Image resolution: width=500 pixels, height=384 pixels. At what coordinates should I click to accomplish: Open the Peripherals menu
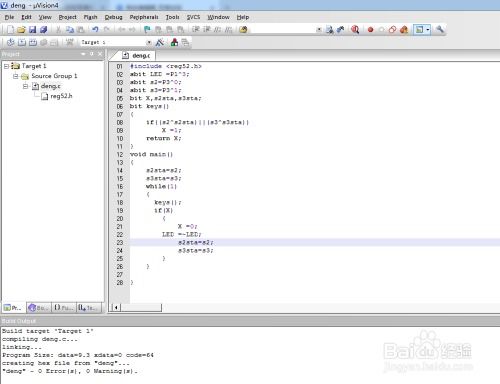(x=144, y=17)
